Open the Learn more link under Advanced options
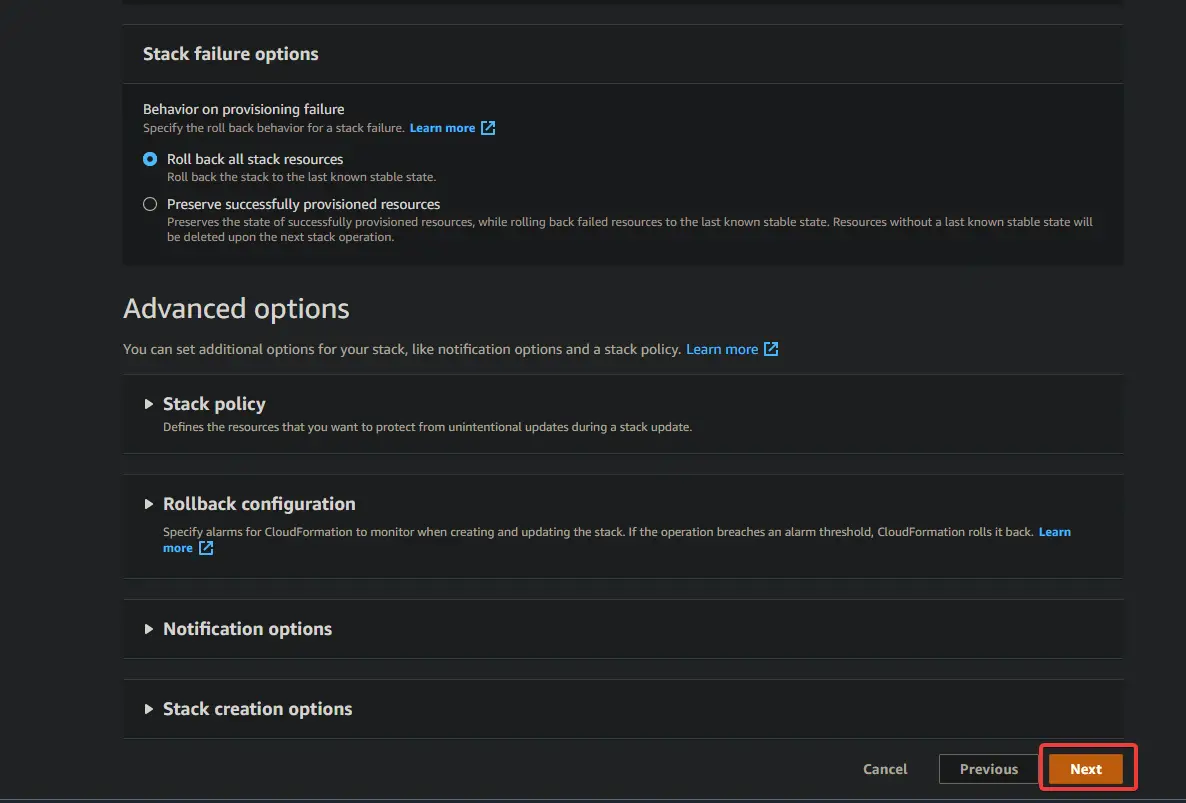 pyautogui.click(x=722, y=349)
